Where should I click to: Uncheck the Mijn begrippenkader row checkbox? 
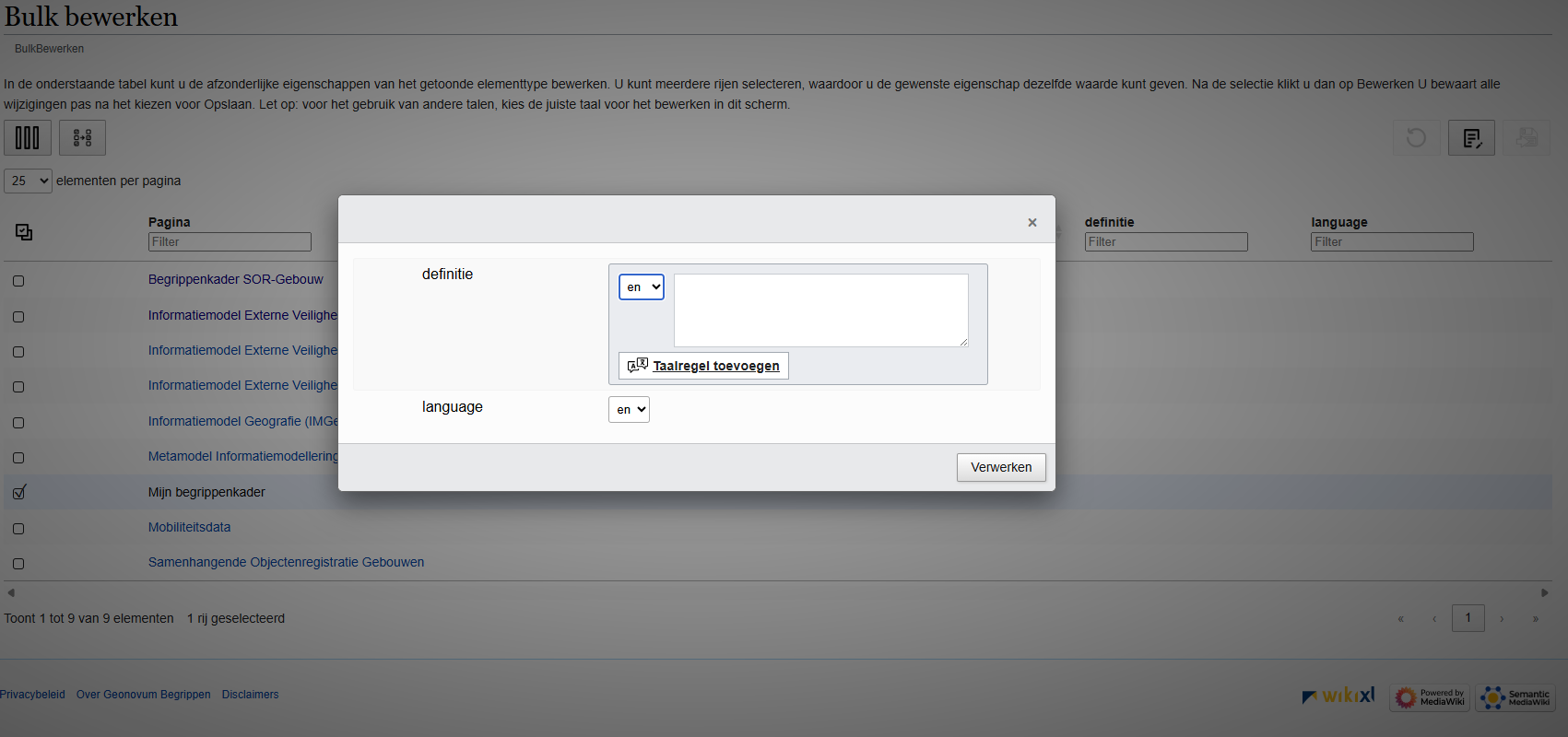pyautogui.click(x=18, y=493)
